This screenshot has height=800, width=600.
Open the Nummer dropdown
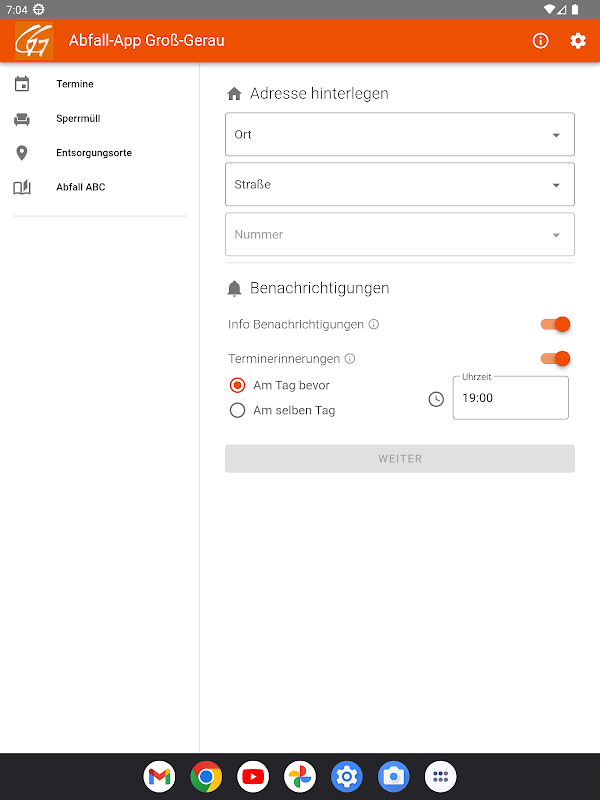(400, 234)
